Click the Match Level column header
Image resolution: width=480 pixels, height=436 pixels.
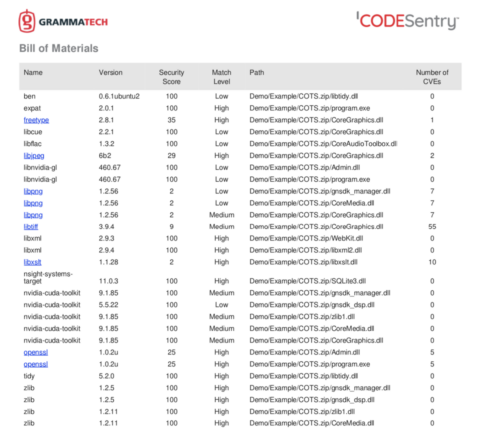pyautogui.click(x=221, y=77)
